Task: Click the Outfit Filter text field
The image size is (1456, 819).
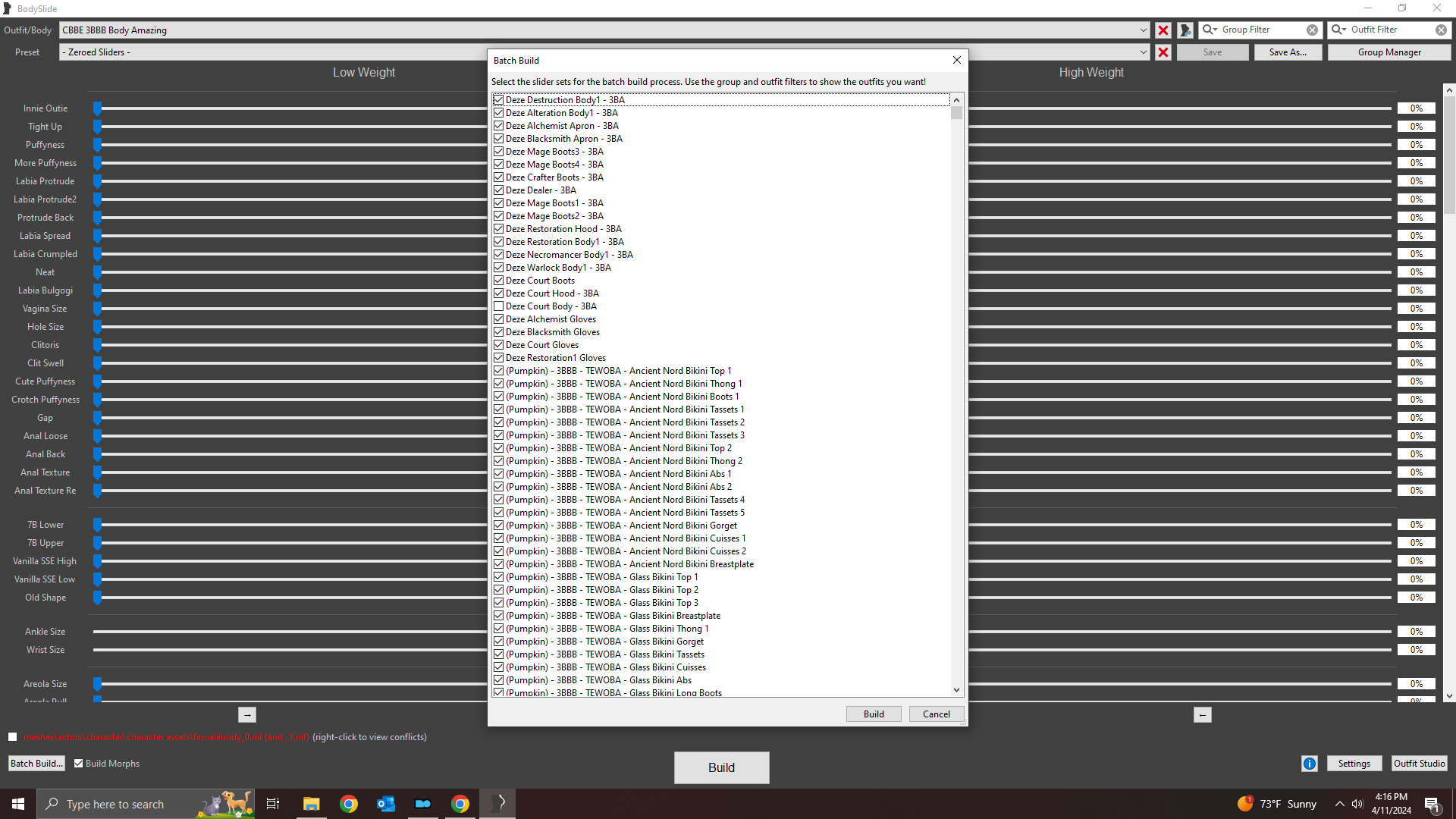Action: pos(1390,30)
